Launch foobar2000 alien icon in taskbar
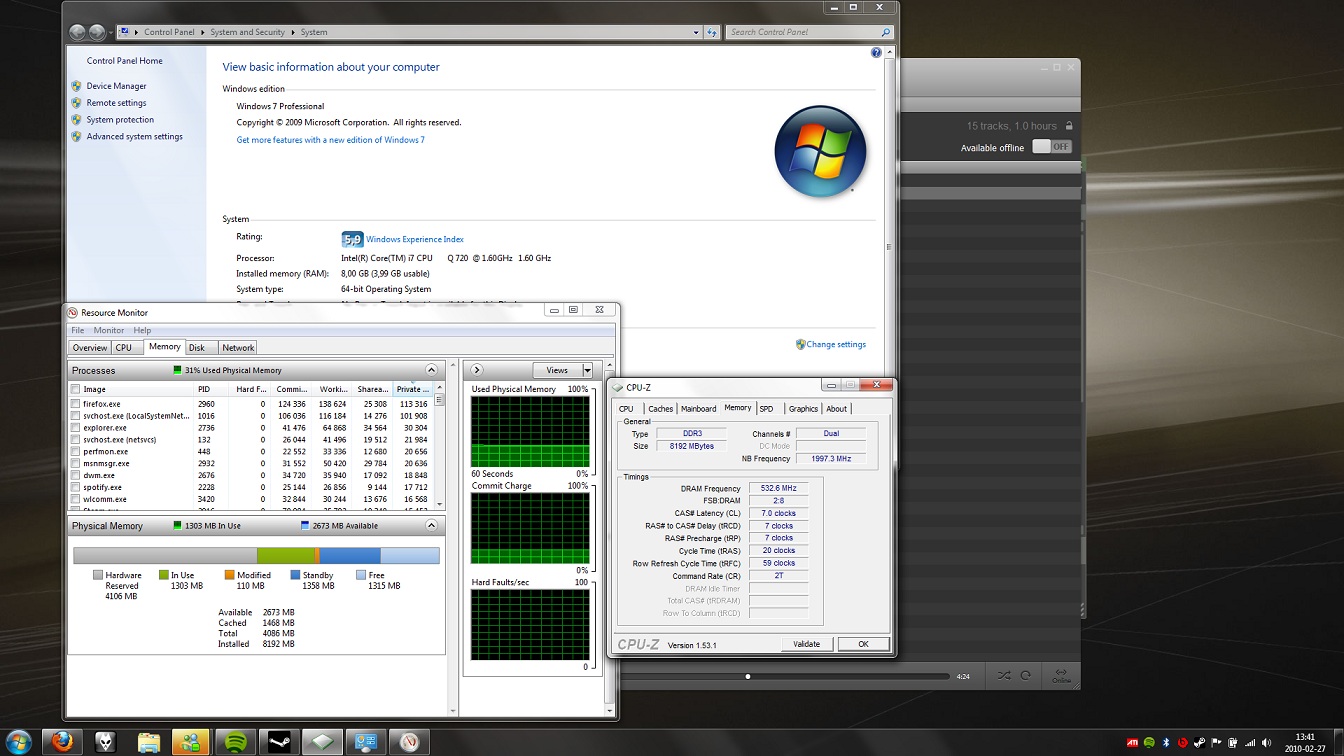This screenshot has height=756, width=1344. click(105, 742)
